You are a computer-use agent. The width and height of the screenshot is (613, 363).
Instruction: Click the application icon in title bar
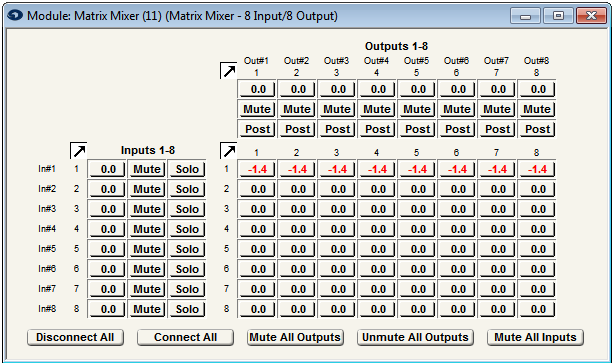tap(14, 16)
